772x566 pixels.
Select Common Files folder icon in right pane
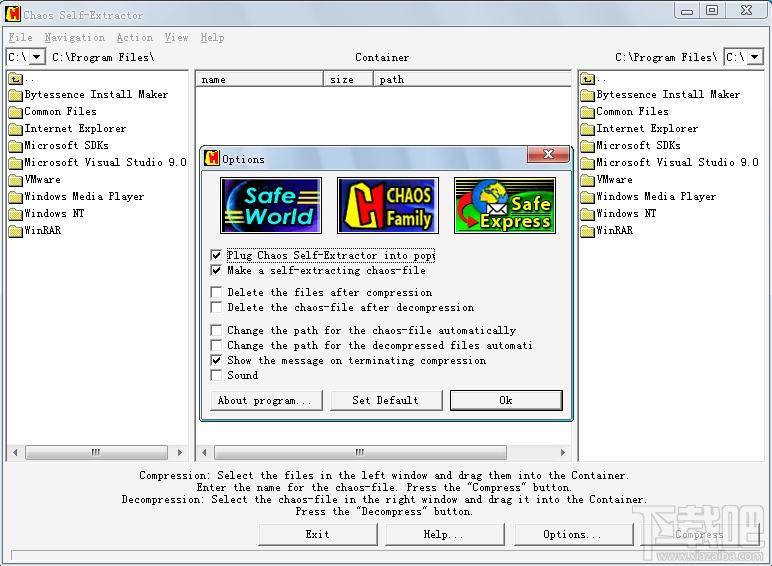(587, 112)
